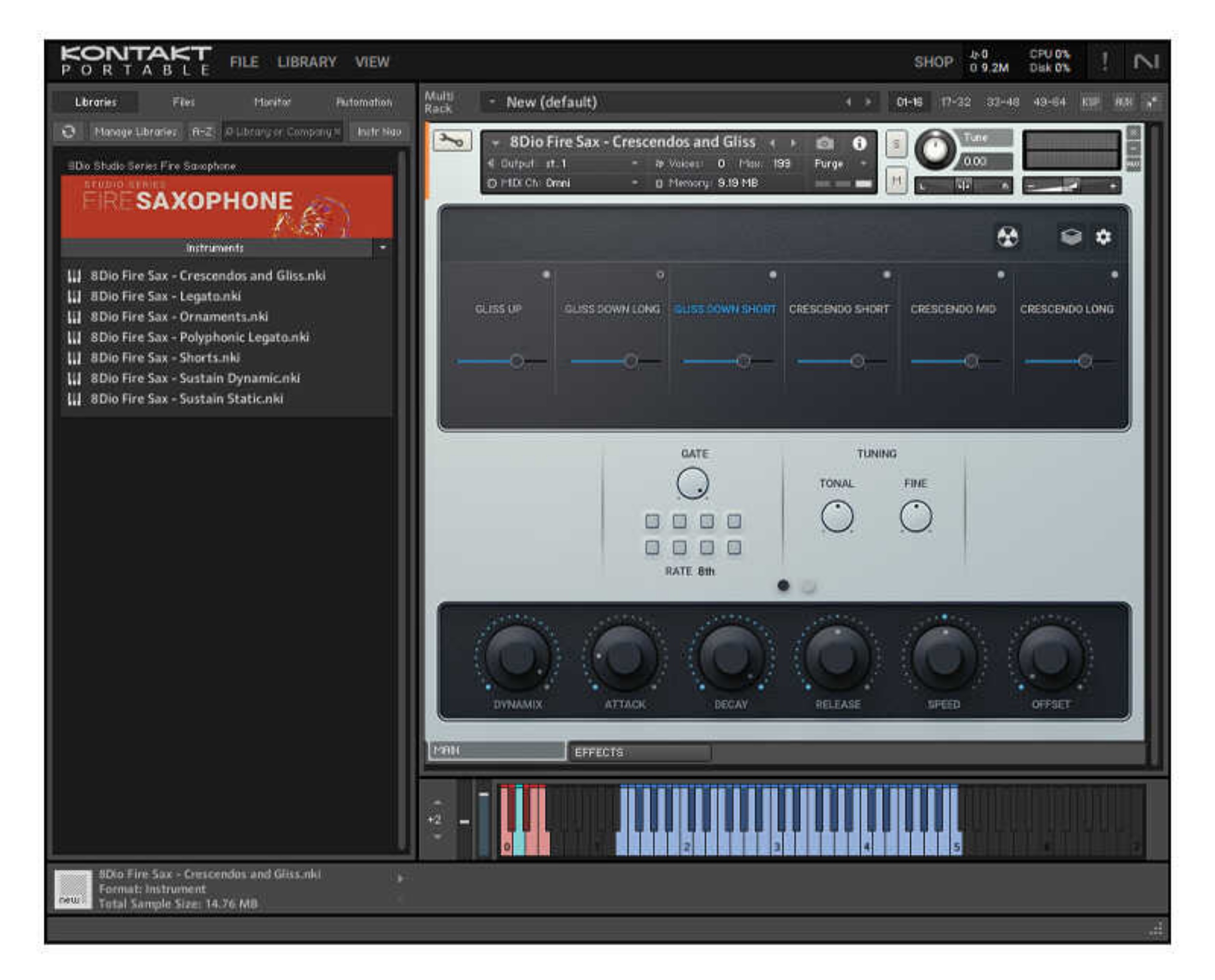Toggle GLISS UP articulation dot
The image size is (1215, 980).
[x=546, y=274]
